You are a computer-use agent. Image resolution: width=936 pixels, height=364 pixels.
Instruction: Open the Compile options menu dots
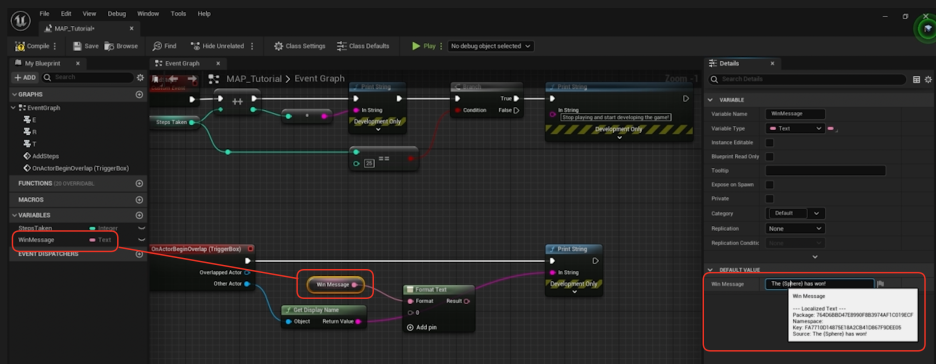(56, 46)
